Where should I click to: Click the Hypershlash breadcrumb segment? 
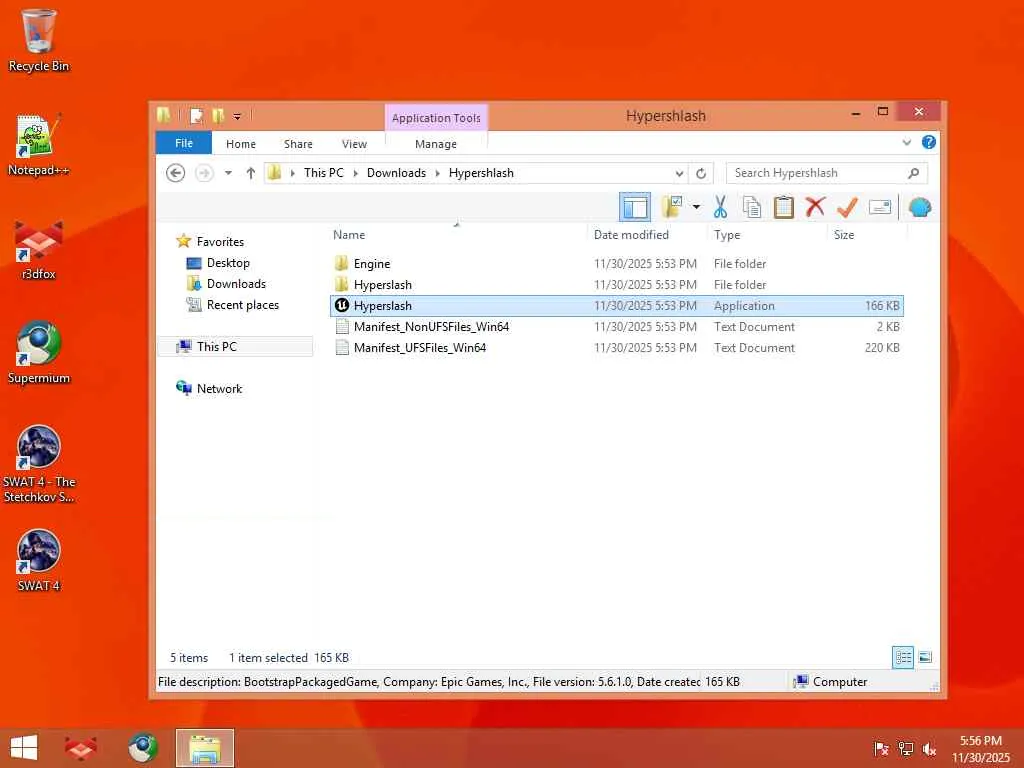481,173
